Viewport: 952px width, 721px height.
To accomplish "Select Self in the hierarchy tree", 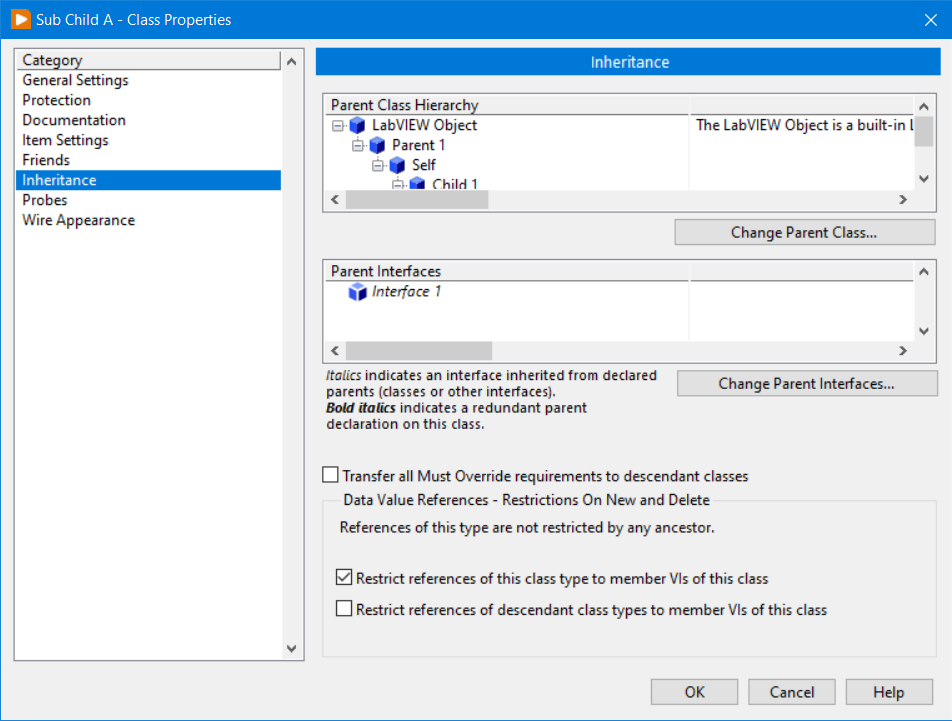I will tap(424, 165).
